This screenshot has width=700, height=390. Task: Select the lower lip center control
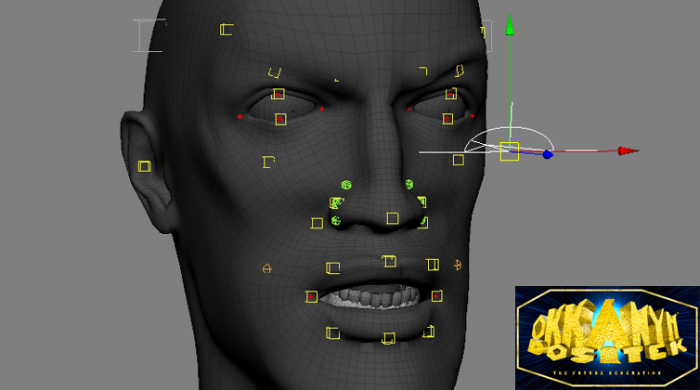click(388, 339)
